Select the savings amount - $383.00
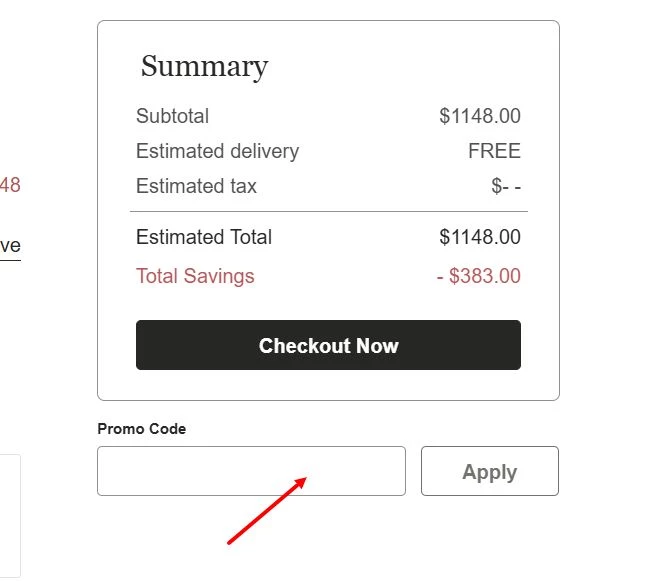This screenshot has width=668, height=581. (478, 276)
